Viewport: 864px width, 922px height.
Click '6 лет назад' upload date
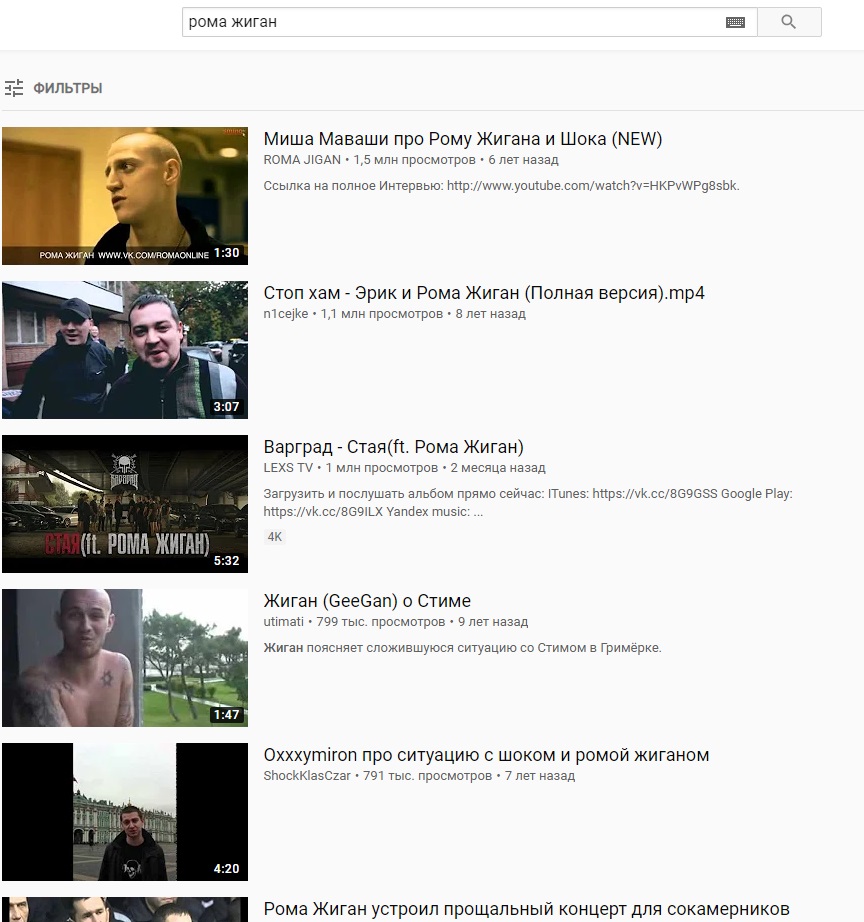[523, 160]
